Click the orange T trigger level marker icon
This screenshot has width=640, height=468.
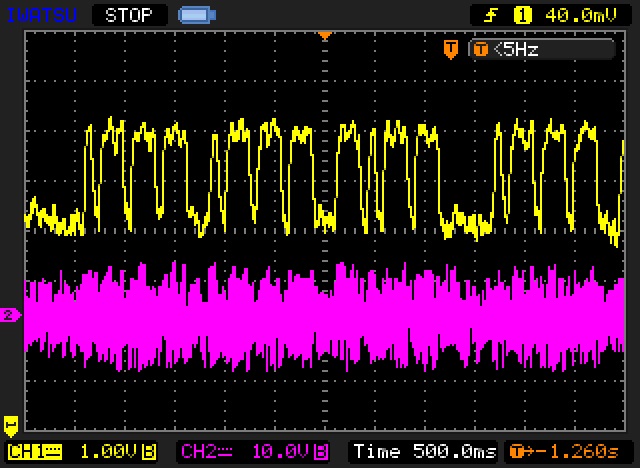(x=451, y=49)
